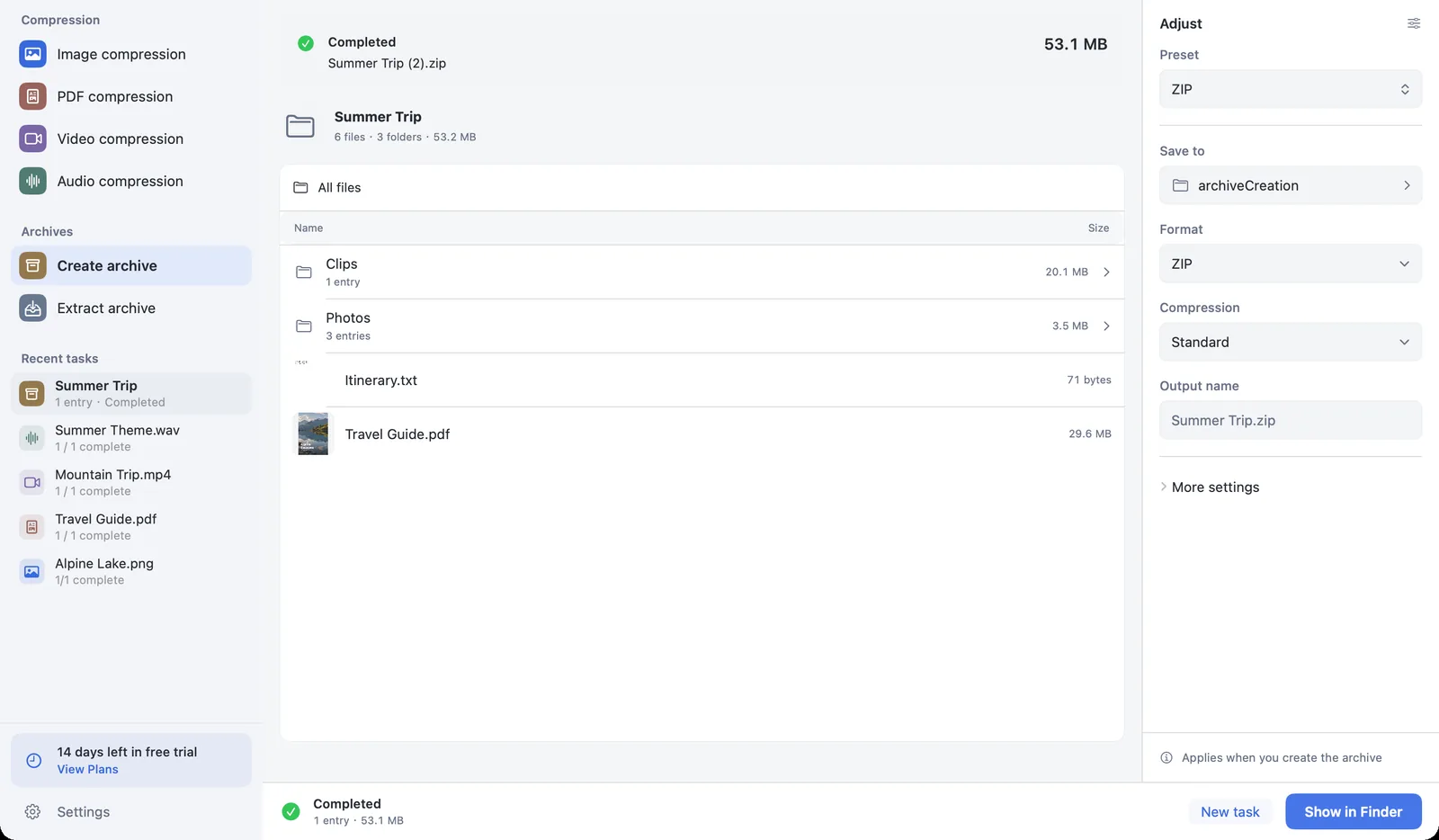Select the Create archive box icon
1439x840 pixels.
click(x=32, y=265)
